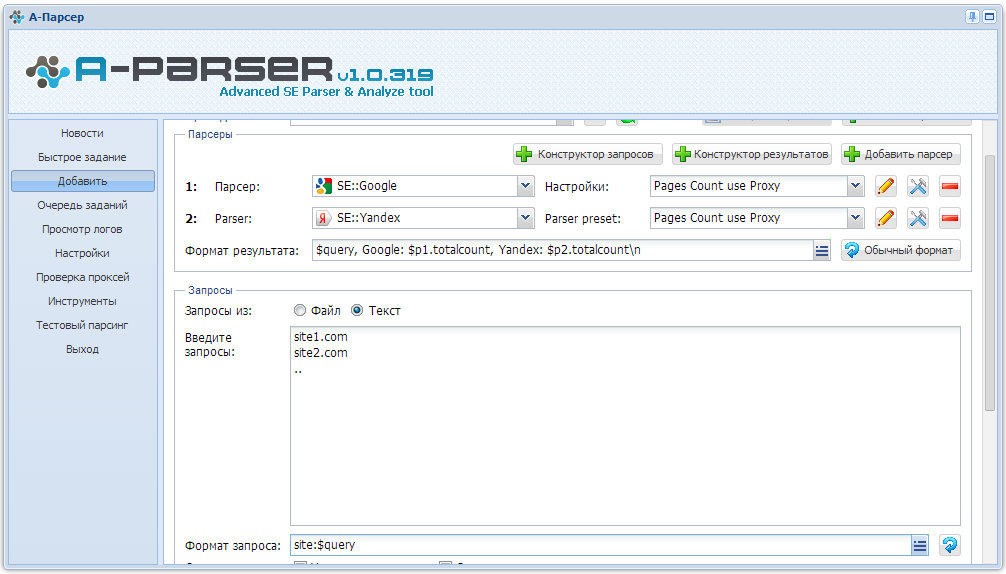Open the Конструктор результатов builder
This screenshot has width=1006, height=574.
tap(752, 154)
